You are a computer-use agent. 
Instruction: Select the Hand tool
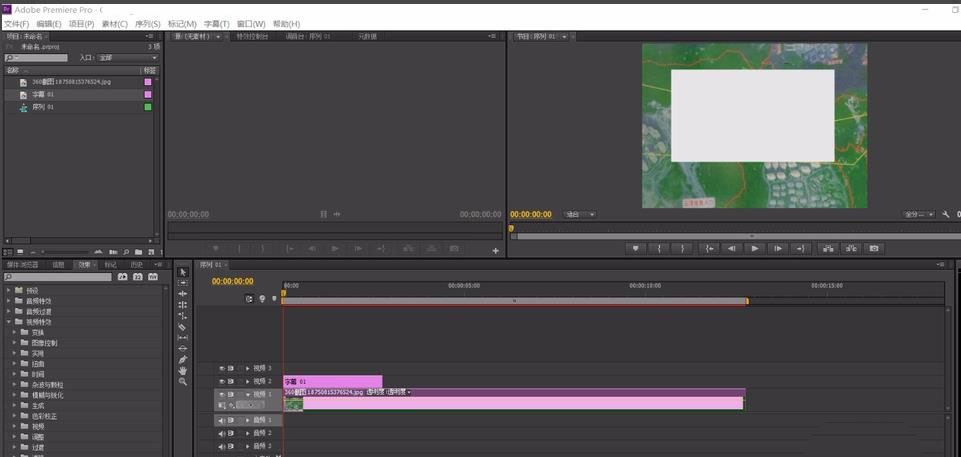pos(183,371)
